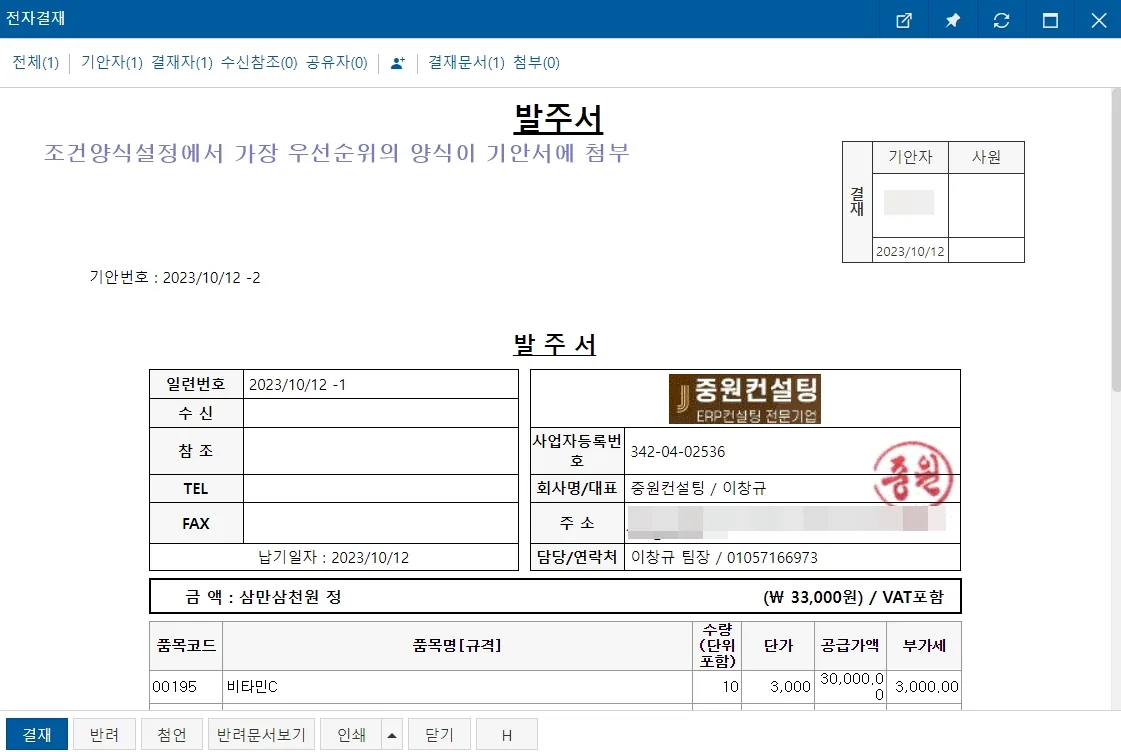1121x752 pixels.
Task: Expand the 인쇄 options arrow
Action: point(392,735)
